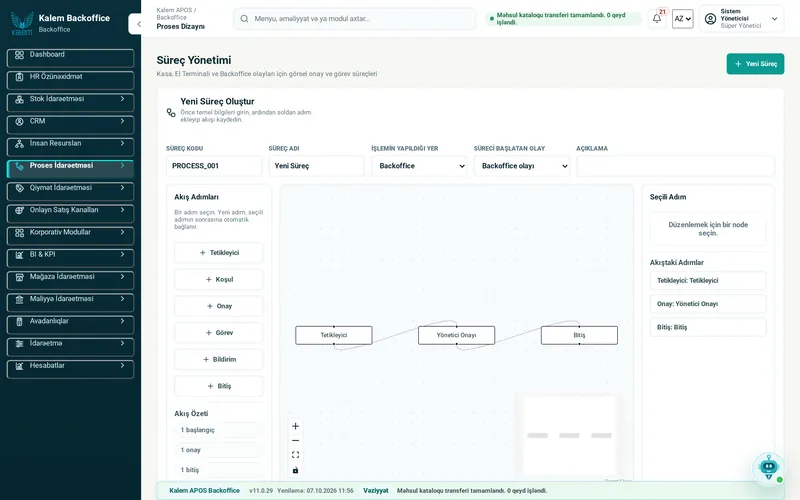800x500 pixels.
Task: Add an Onay step
Action: (219, 306)
